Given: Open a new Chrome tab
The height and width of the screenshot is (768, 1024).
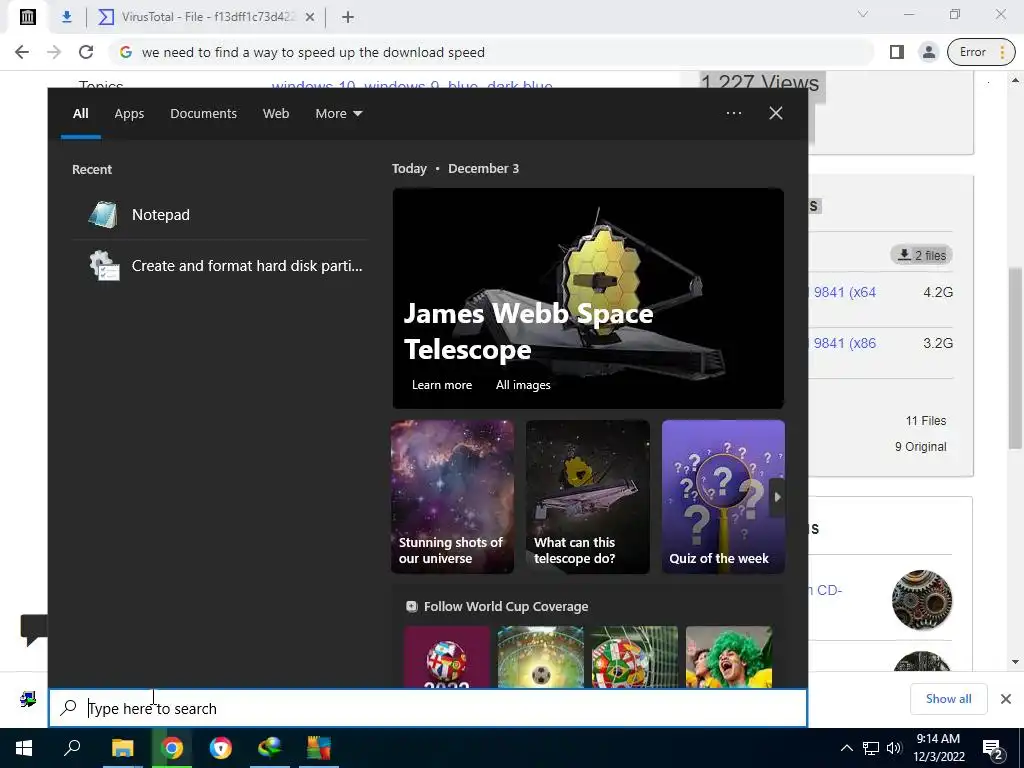Looking at the screenshot, I should [x=347, y=17].
